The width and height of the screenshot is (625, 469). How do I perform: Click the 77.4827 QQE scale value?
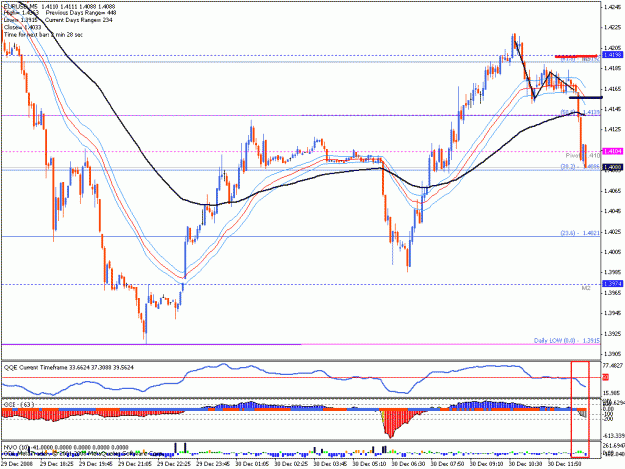coord(613,365)
